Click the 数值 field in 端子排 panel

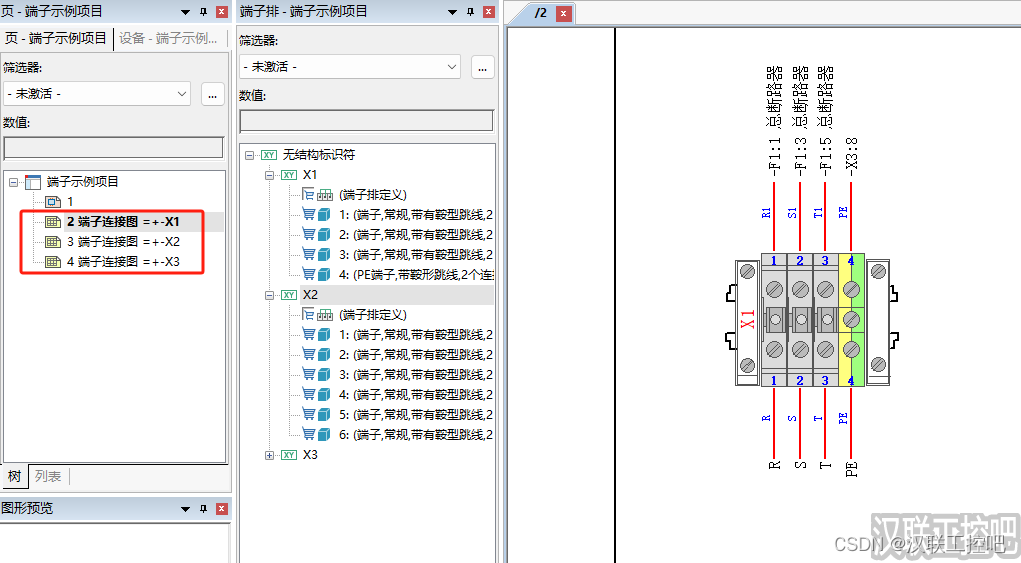pyautogui.click(x=366, y=121)
